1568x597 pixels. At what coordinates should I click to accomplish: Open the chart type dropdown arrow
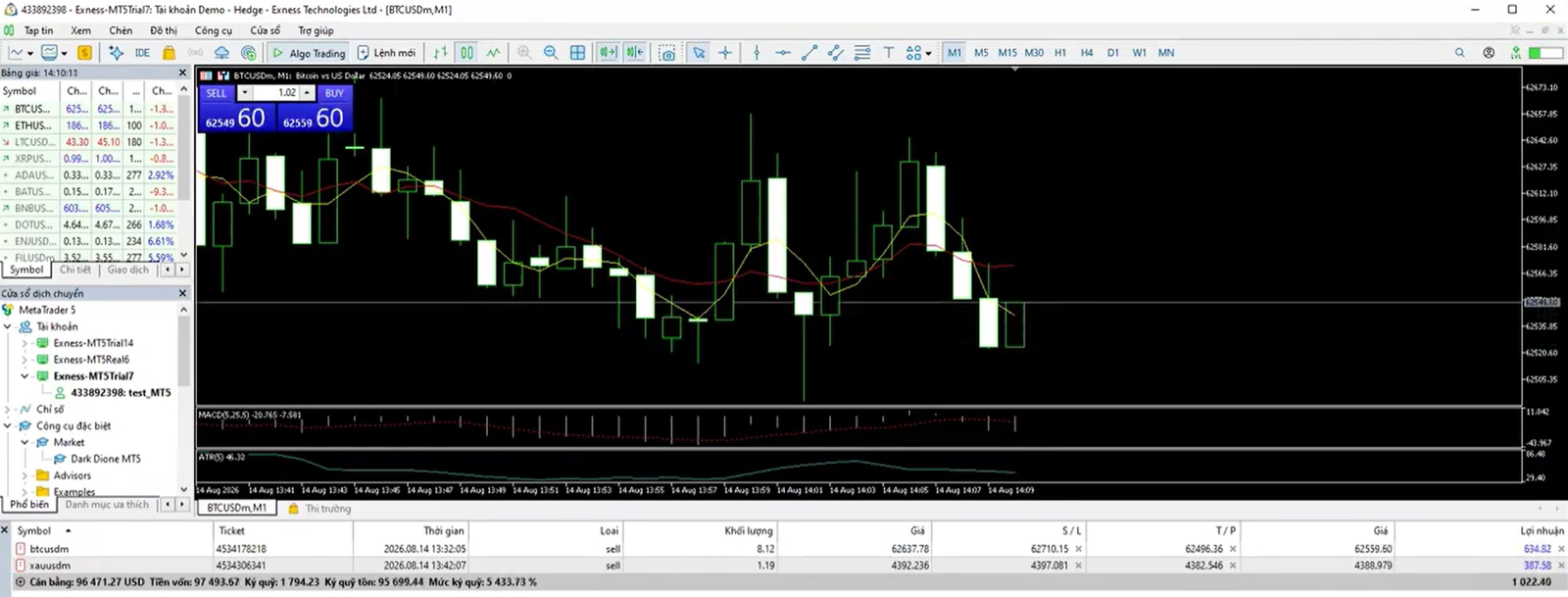(30, 53)
